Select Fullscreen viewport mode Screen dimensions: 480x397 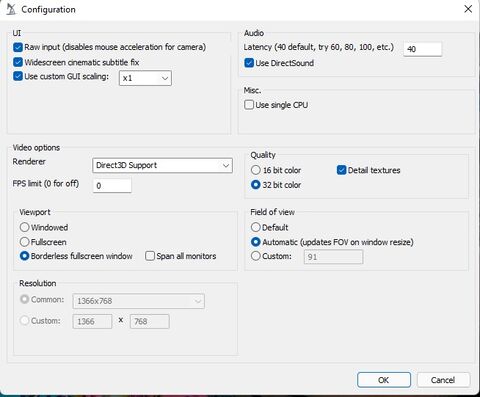pyautogui.click(x=24, y=242)
